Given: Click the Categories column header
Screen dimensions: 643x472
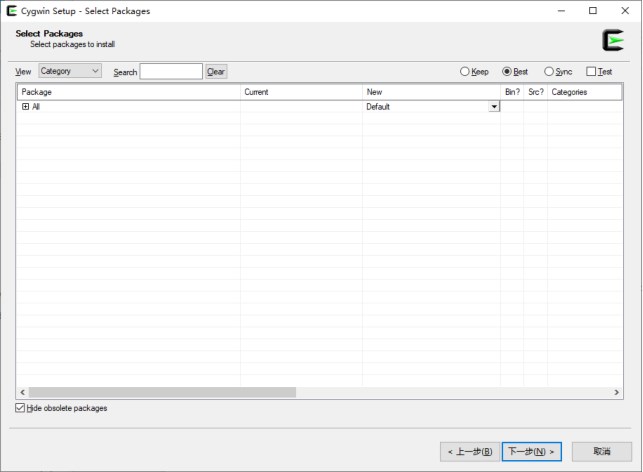Looking at the screenshot, I should pos(585,92).
